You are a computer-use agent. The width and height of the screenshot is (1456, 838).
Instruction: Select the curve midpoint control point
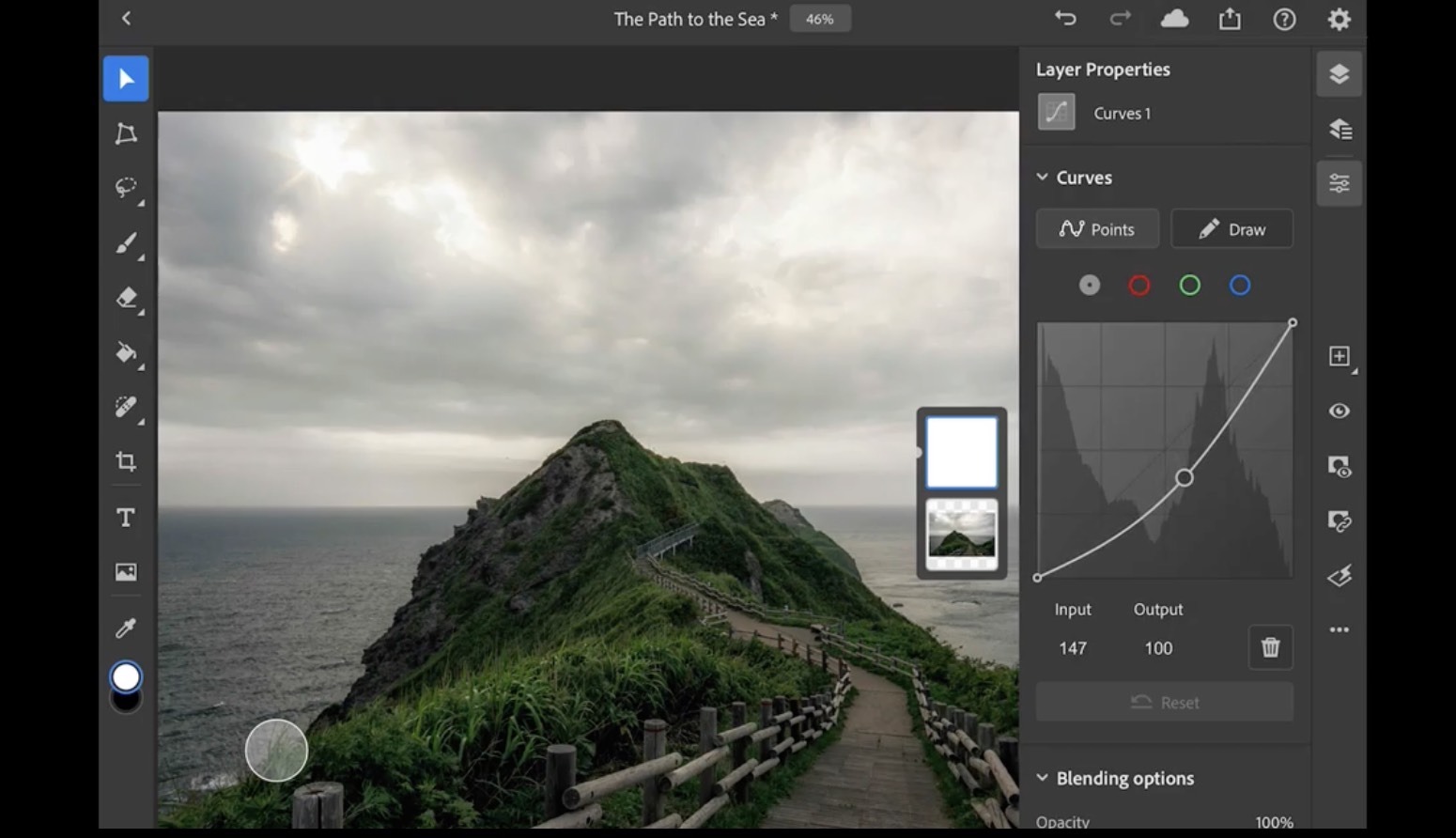(1185, 477)
